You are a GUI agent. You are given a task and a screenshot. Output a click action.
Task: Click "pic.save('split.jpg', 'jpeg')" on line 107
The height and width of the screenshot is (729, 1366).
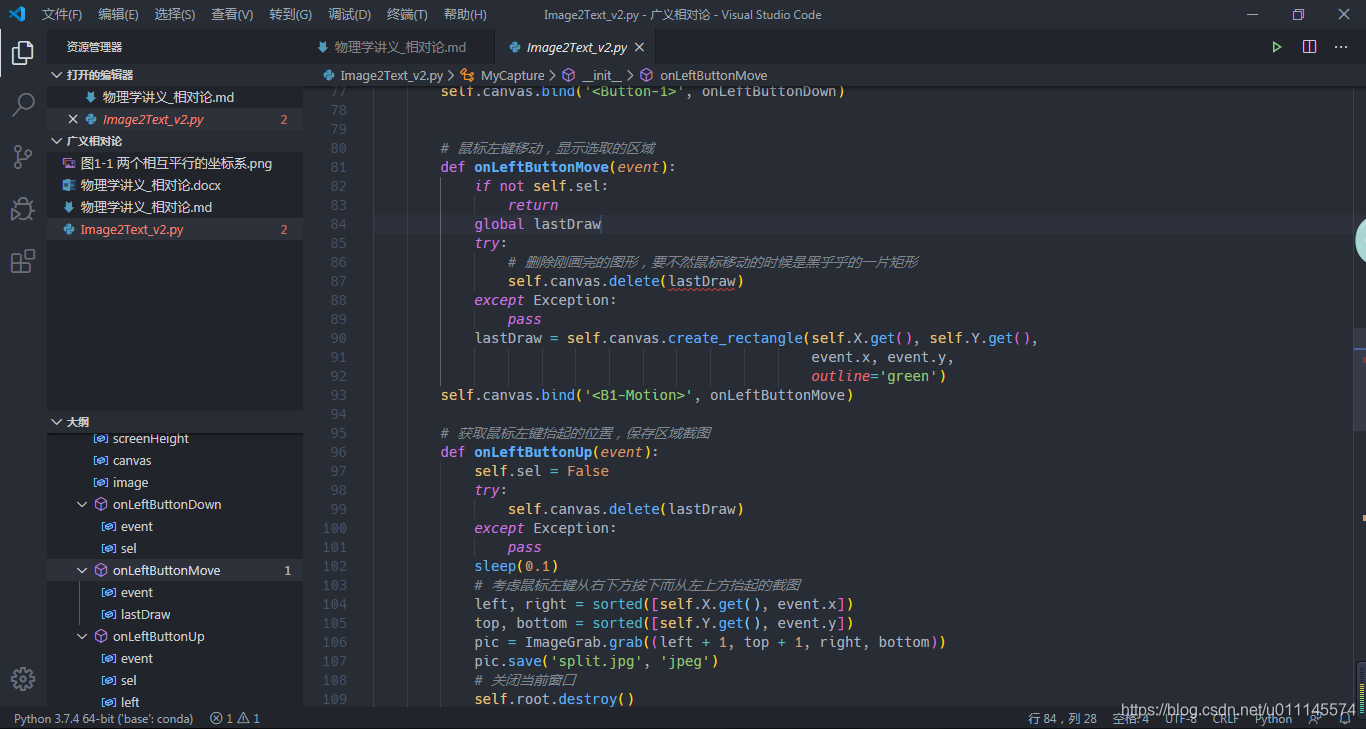(597, 661)
